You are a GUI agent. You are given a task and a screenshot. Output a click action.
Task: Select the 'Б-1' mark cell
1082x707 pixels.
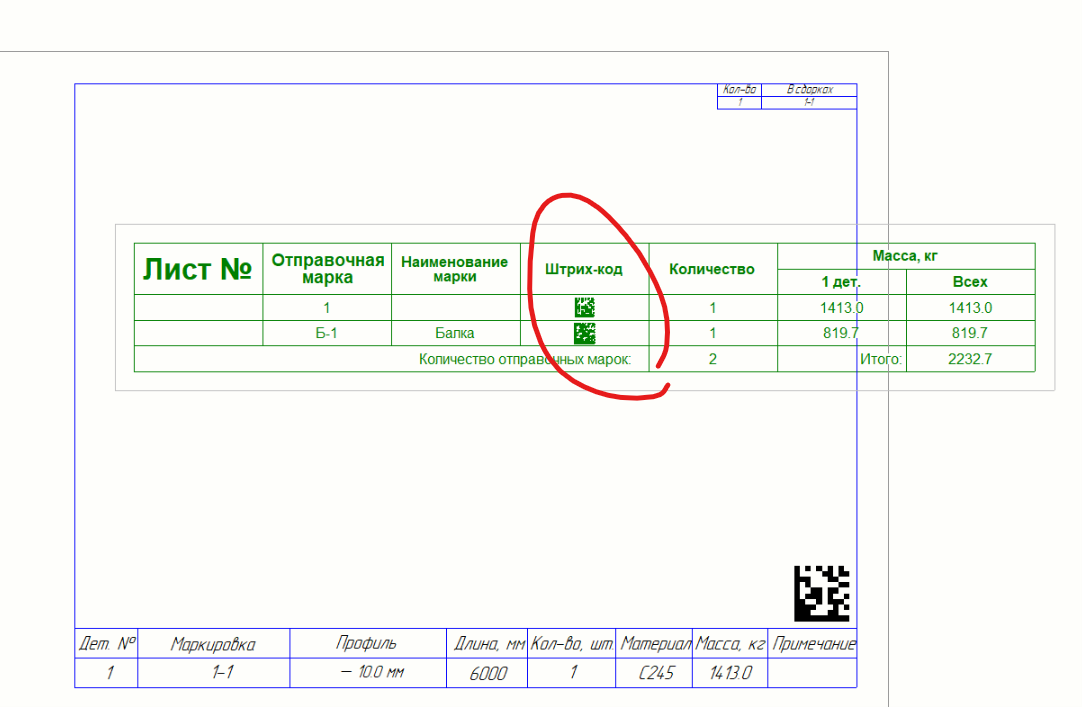327,333
